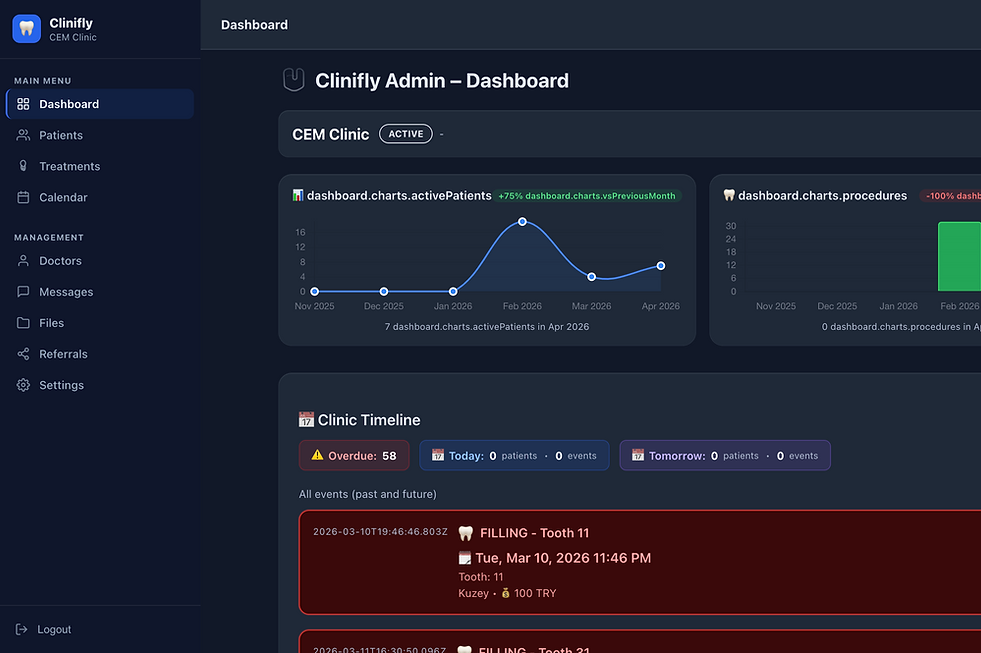Click the green bar in procedures chart
This screenshot has height=653, width=981.
[x=959, y=256]
